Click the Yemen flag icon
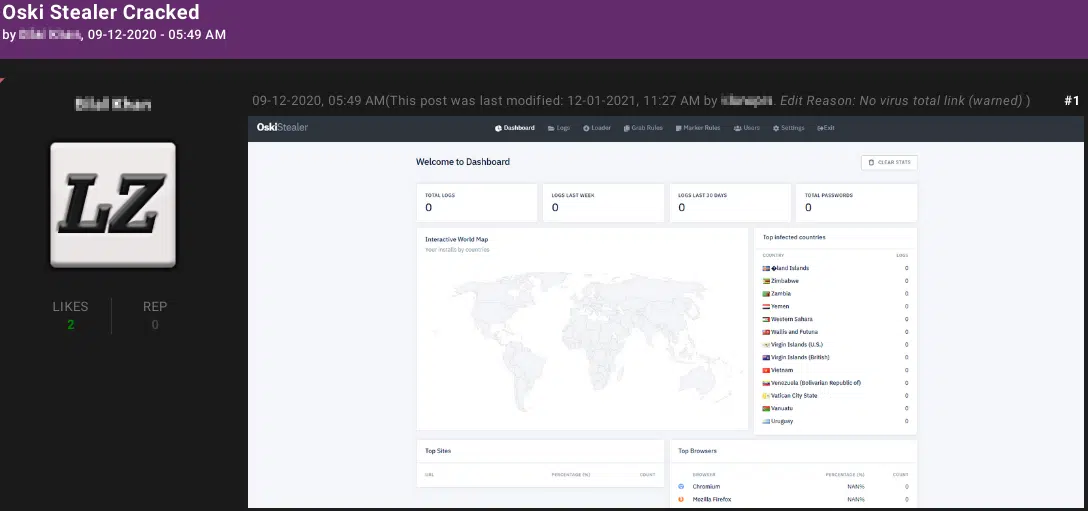Screen dimensions: 1088x511 point(766,306)
